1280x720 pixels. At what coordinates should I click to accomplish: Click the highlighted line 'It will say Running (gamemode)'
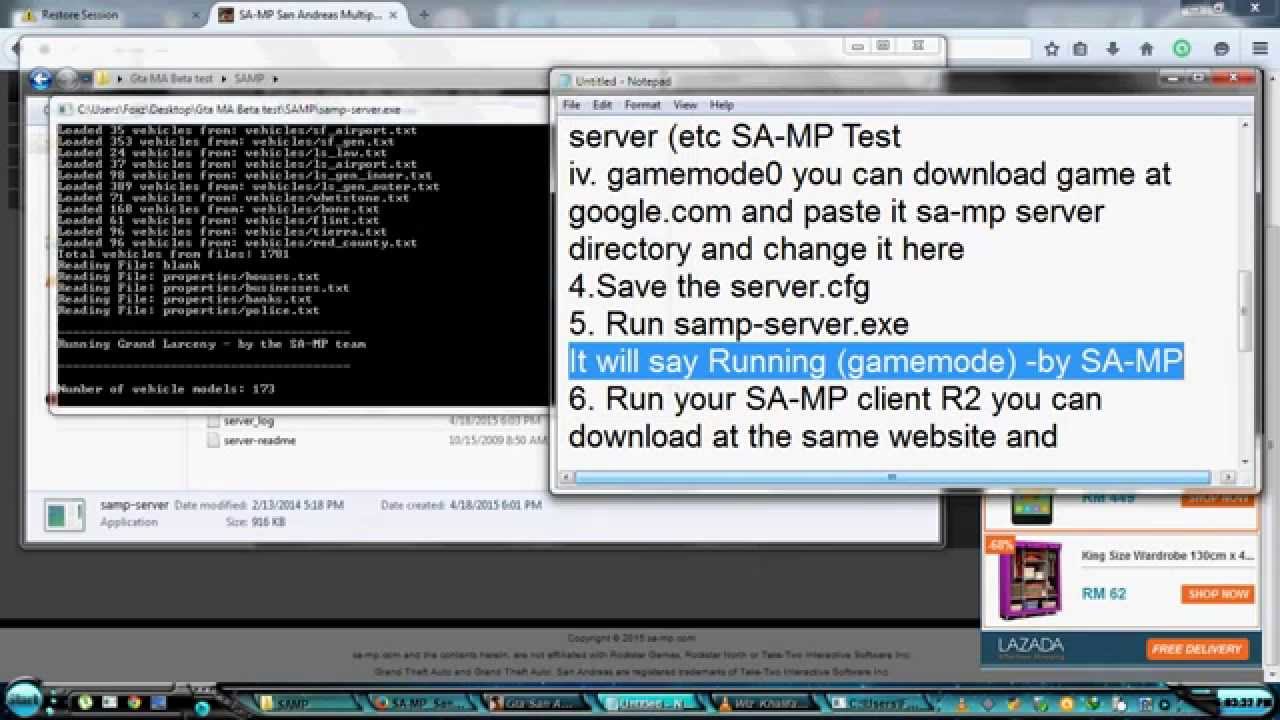[x=876, y=361]
